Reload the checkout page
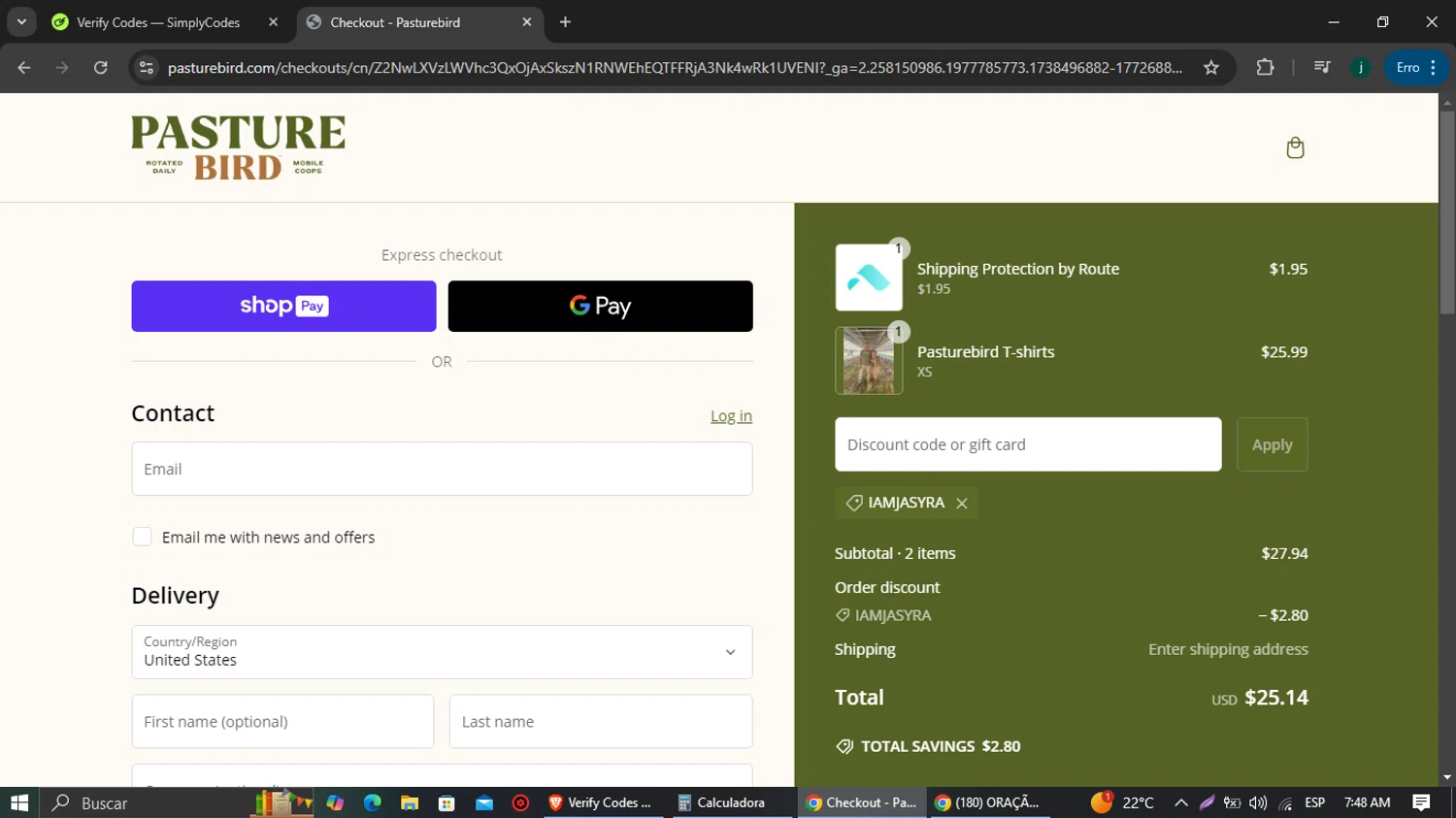Viewport: 1456px width, 818px height. (x=100, y=67)
